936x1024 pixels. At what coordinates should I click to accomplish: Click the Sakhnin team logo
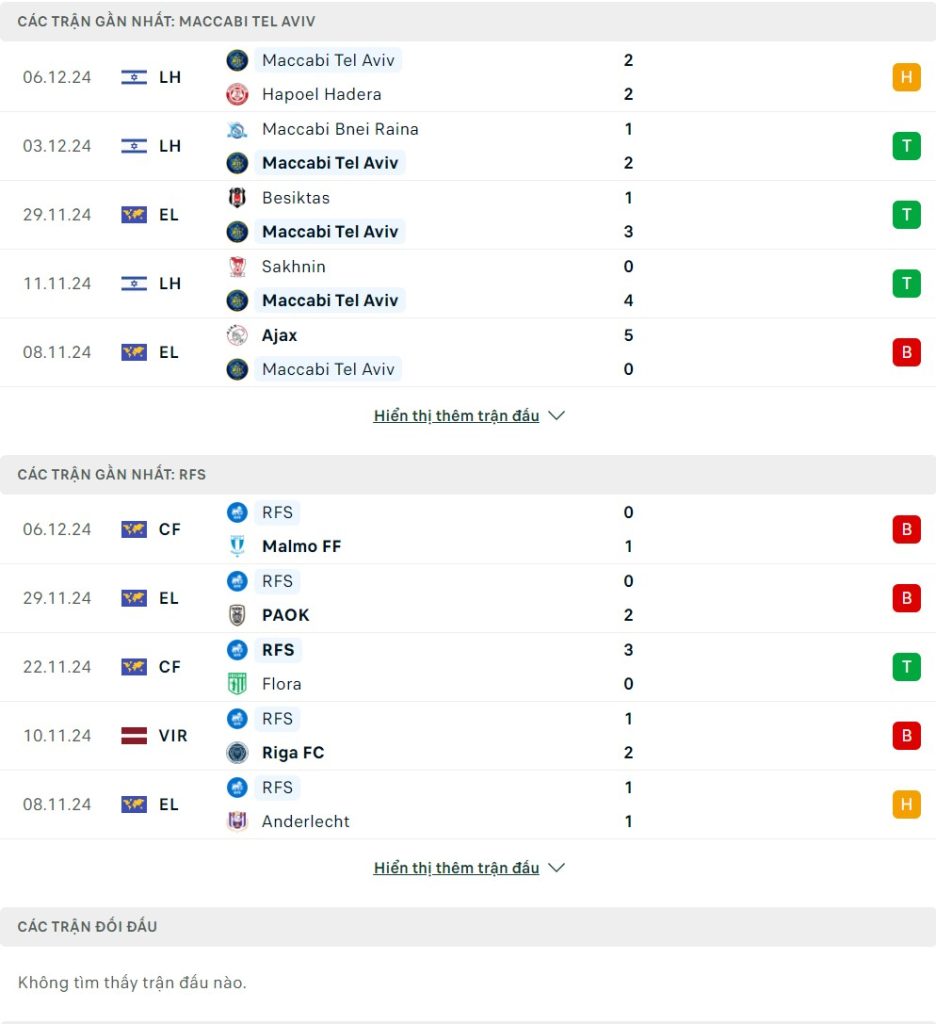237,267
